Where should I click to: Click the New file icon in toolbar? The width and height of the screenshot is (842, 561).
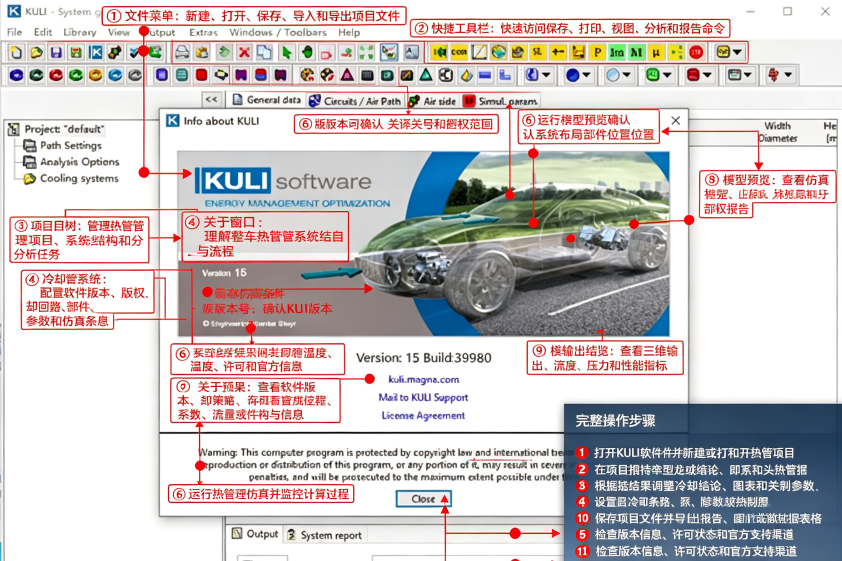click(17, 52)
